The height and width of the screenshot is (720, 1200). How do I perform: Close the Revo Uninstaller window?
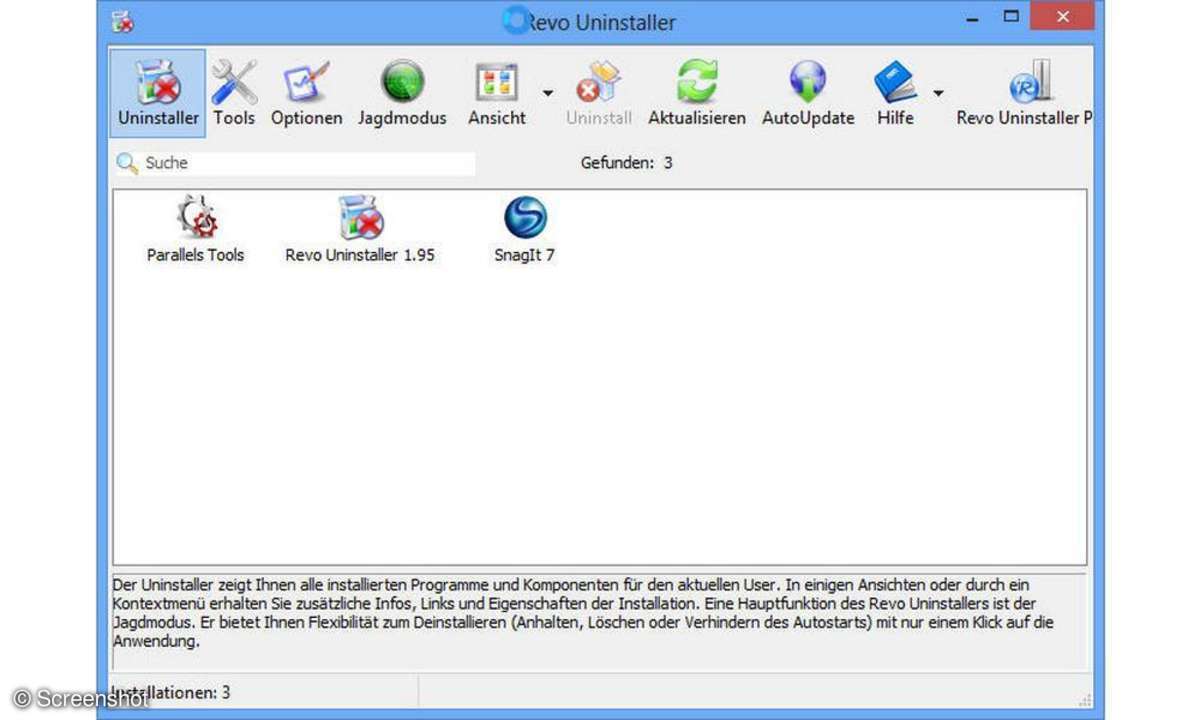pos(1061,18)
